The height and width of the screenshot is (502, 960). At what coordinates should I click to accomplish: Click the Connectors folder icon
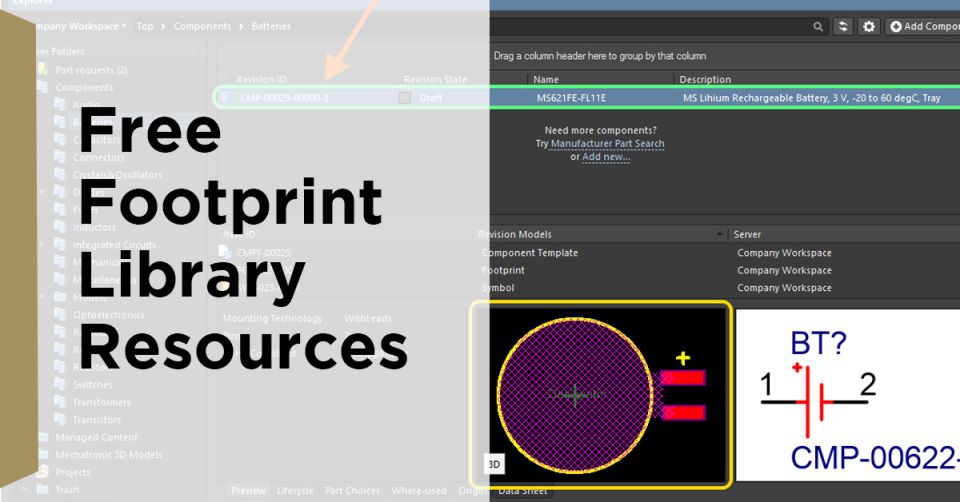(x=60, y=158)
